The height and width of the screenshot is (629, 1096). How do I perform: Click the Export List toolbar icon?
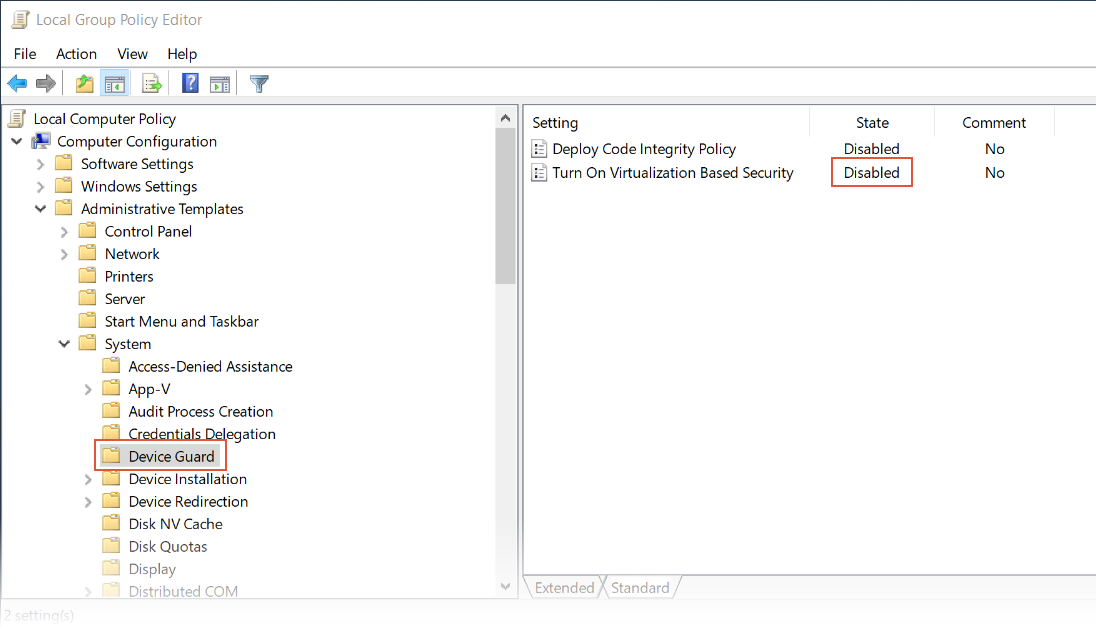[152, 84]
